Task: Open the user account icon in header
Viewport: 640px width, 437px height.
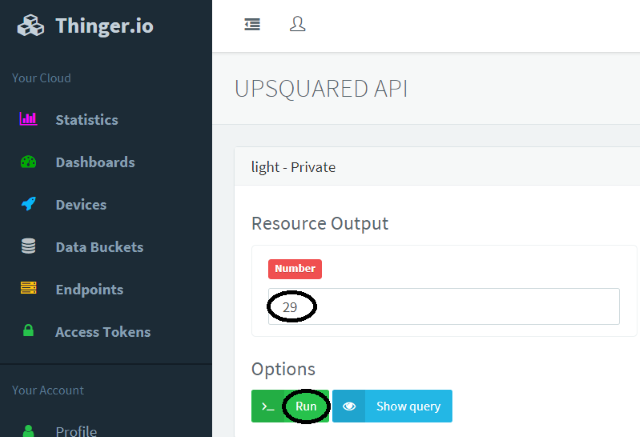Action: click(298, 24)
